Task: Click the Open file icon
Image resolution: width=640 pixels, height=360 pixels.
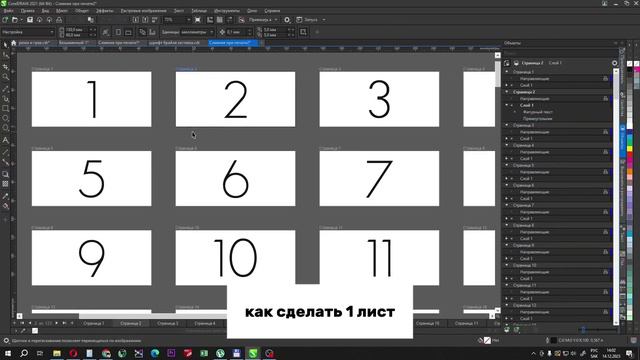Action: coord(15,20)
